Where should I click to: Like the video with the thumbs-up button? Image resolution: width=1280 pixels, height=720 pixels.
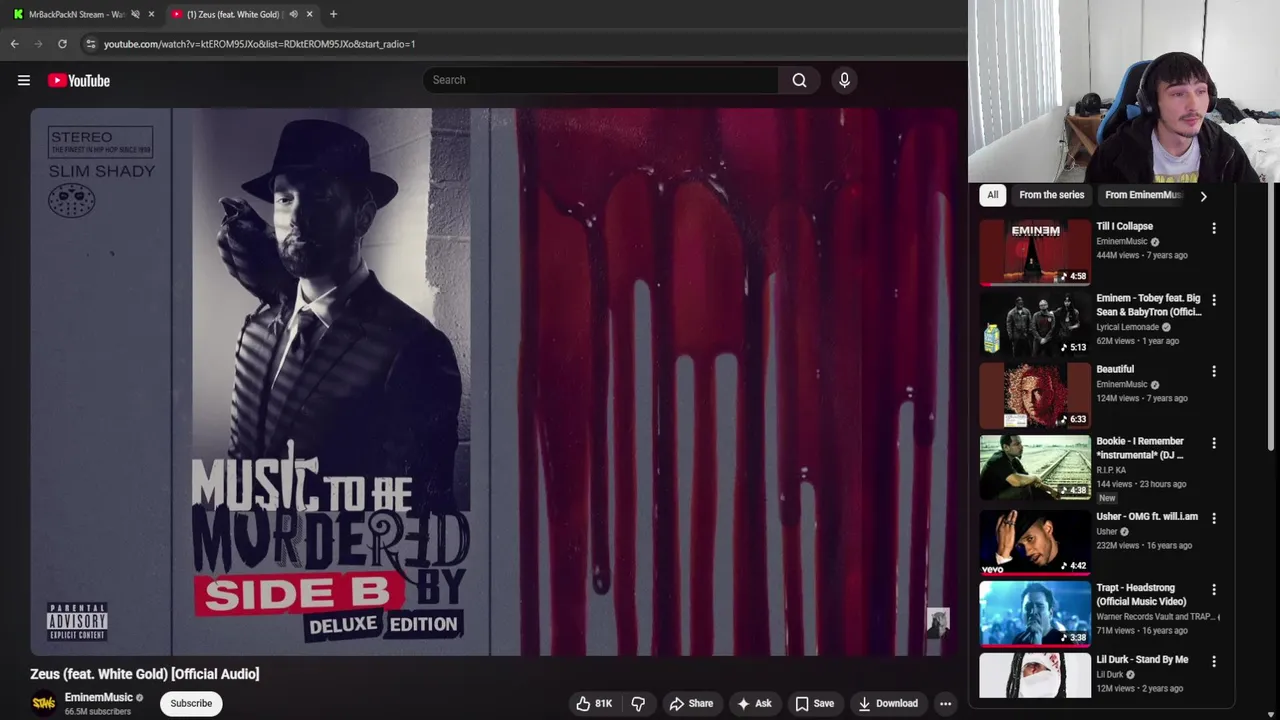click(x=594, y=704)
